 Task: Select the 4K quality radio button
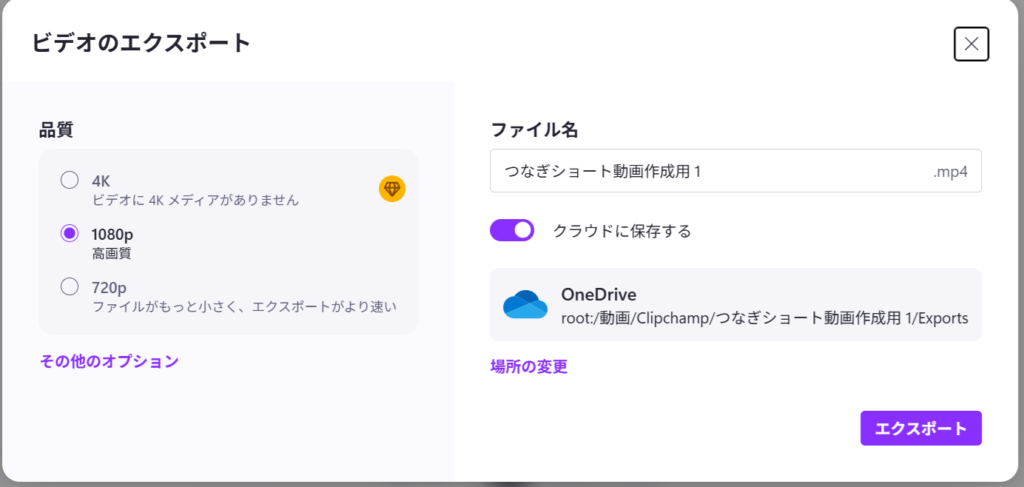[69, 180]
